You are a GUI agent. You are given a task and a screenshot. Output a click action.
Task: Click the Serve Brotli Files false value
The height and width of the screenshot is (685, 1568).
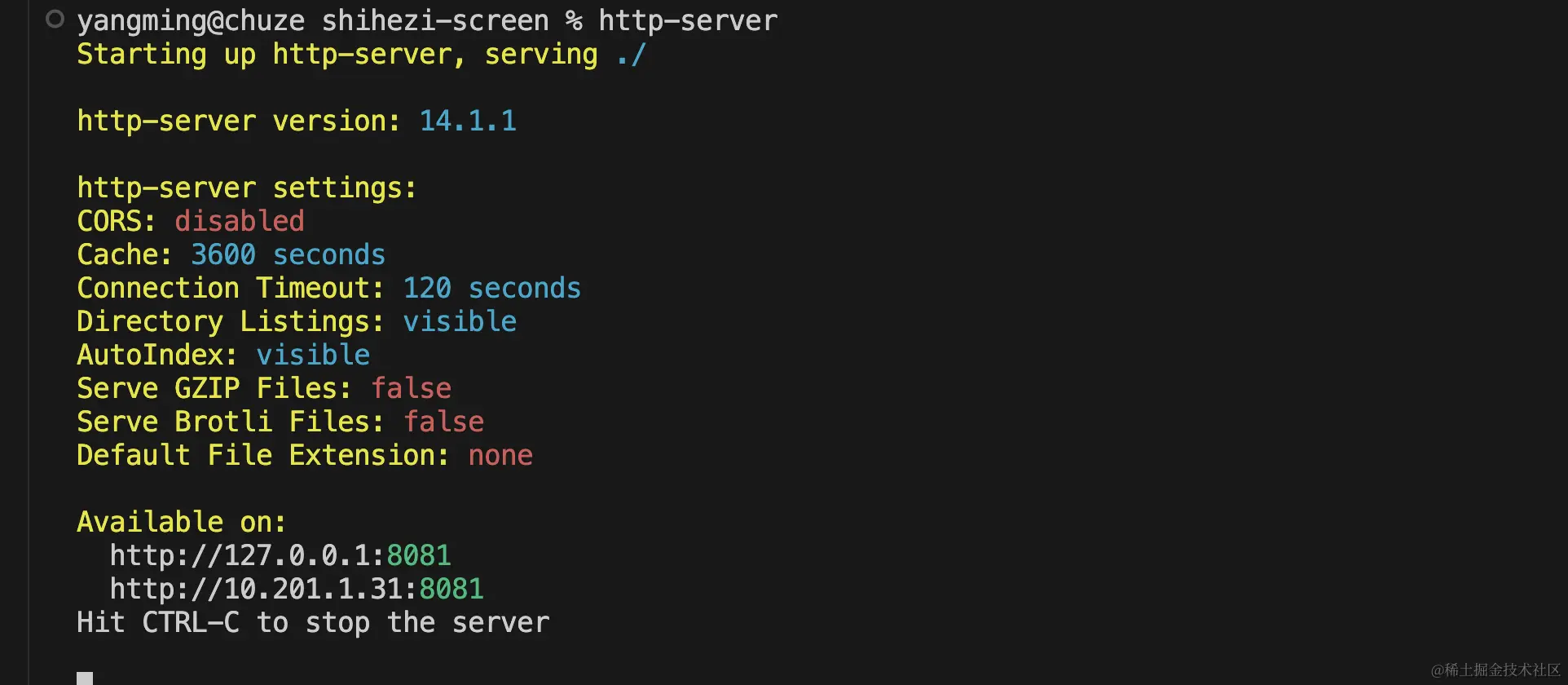tap(443, 422)
